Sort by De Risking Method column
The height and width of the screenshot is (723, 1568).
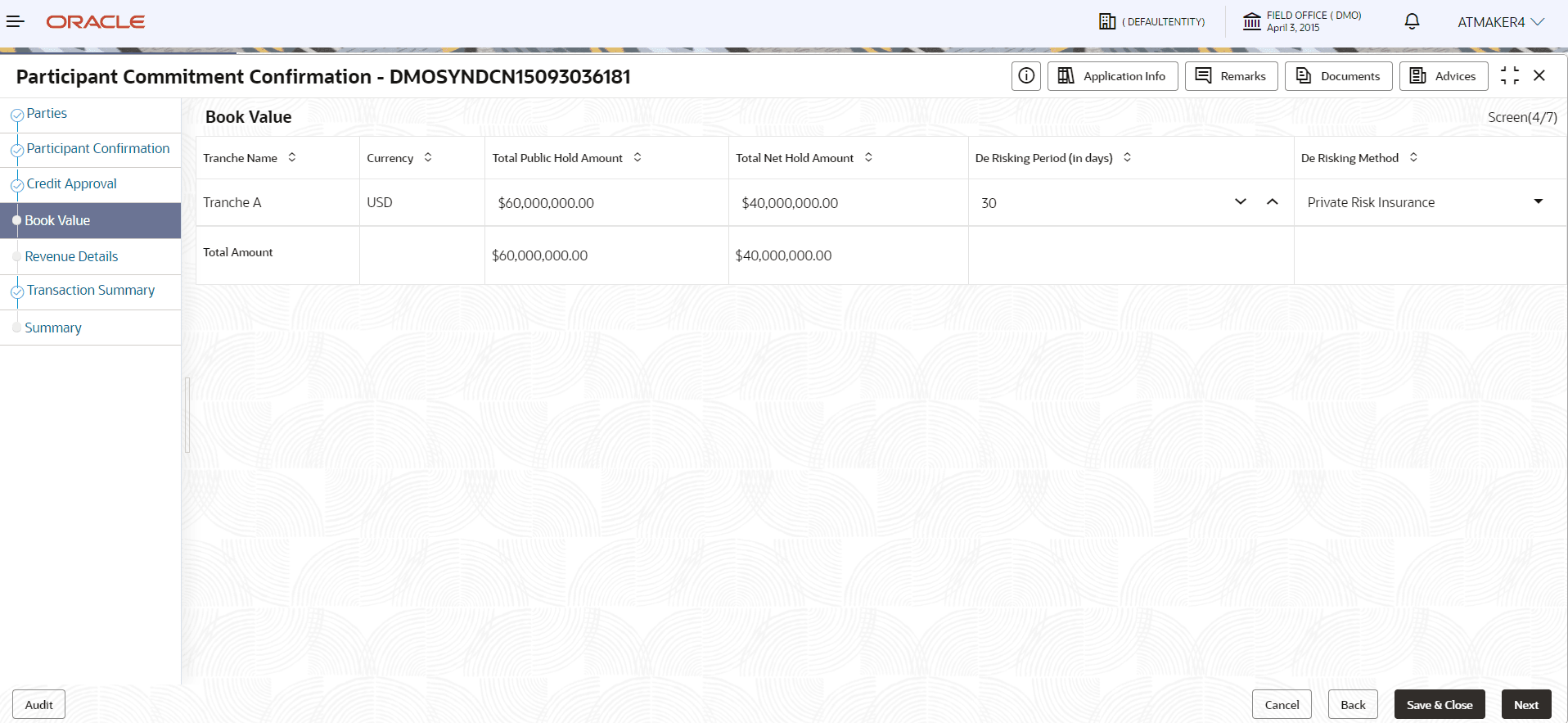[1413, 157]
